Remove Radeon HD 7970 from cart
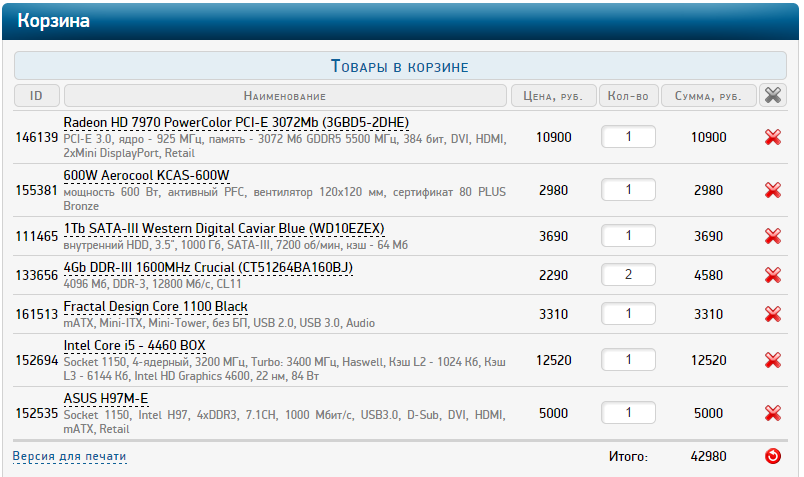 (772, 137)
